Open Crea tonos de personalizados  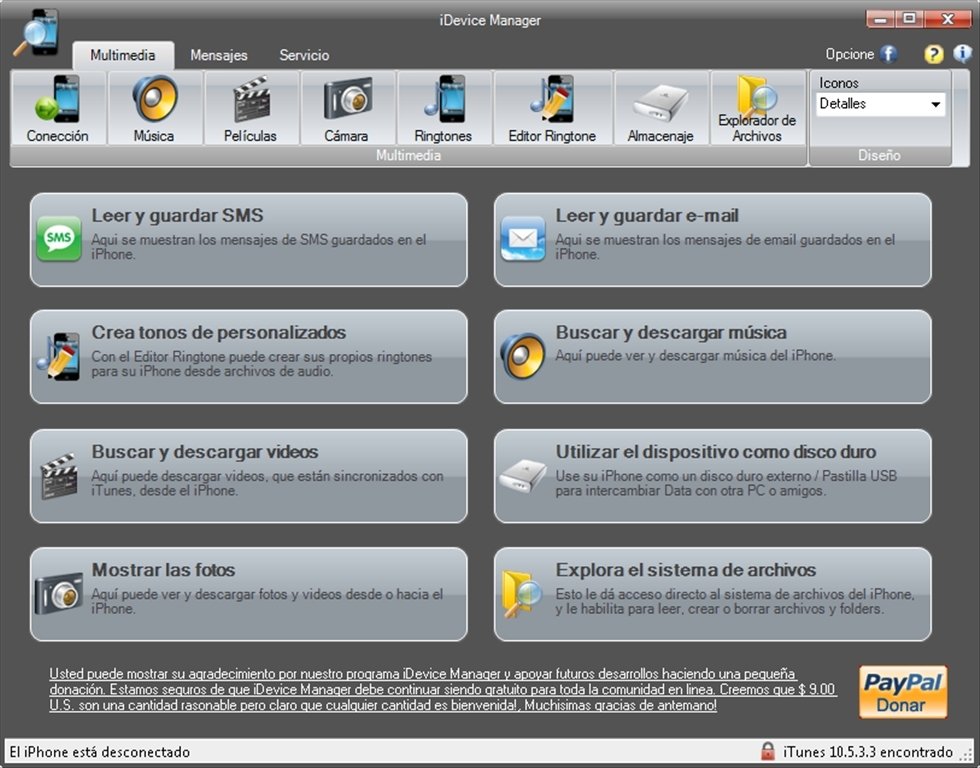(249, 357)
